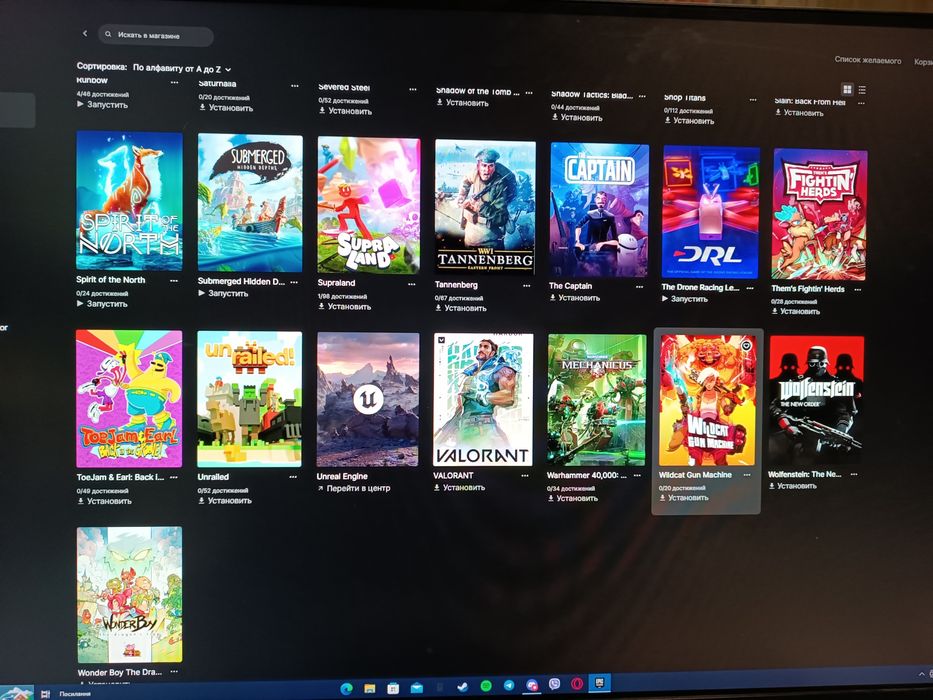933x700 pixels.
Task: Open the Tannenberg cover image
Action: [x=485, y=207]
